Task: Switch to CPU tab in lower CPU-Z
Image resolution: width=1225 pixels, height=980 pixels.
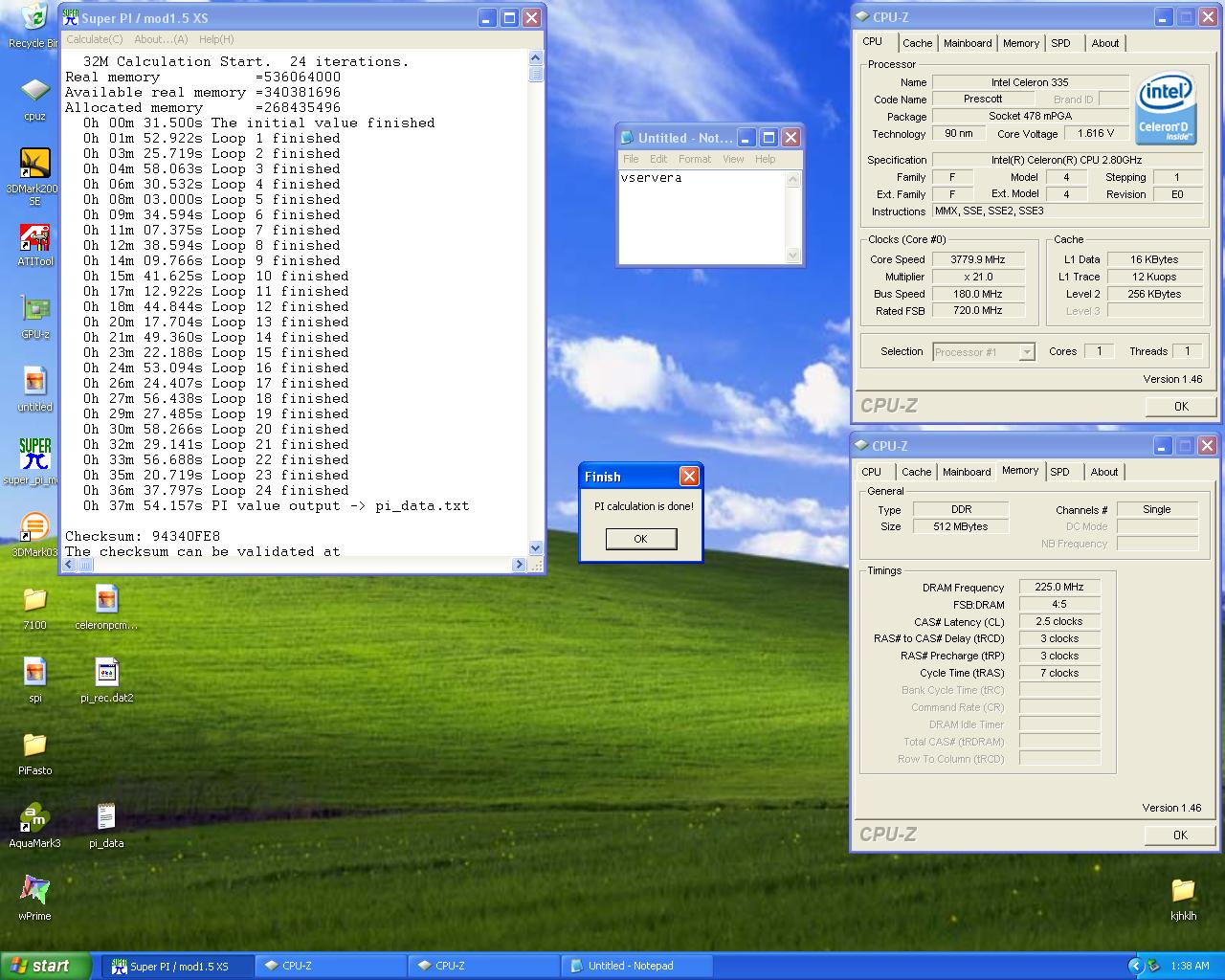Action: [871, 472]
